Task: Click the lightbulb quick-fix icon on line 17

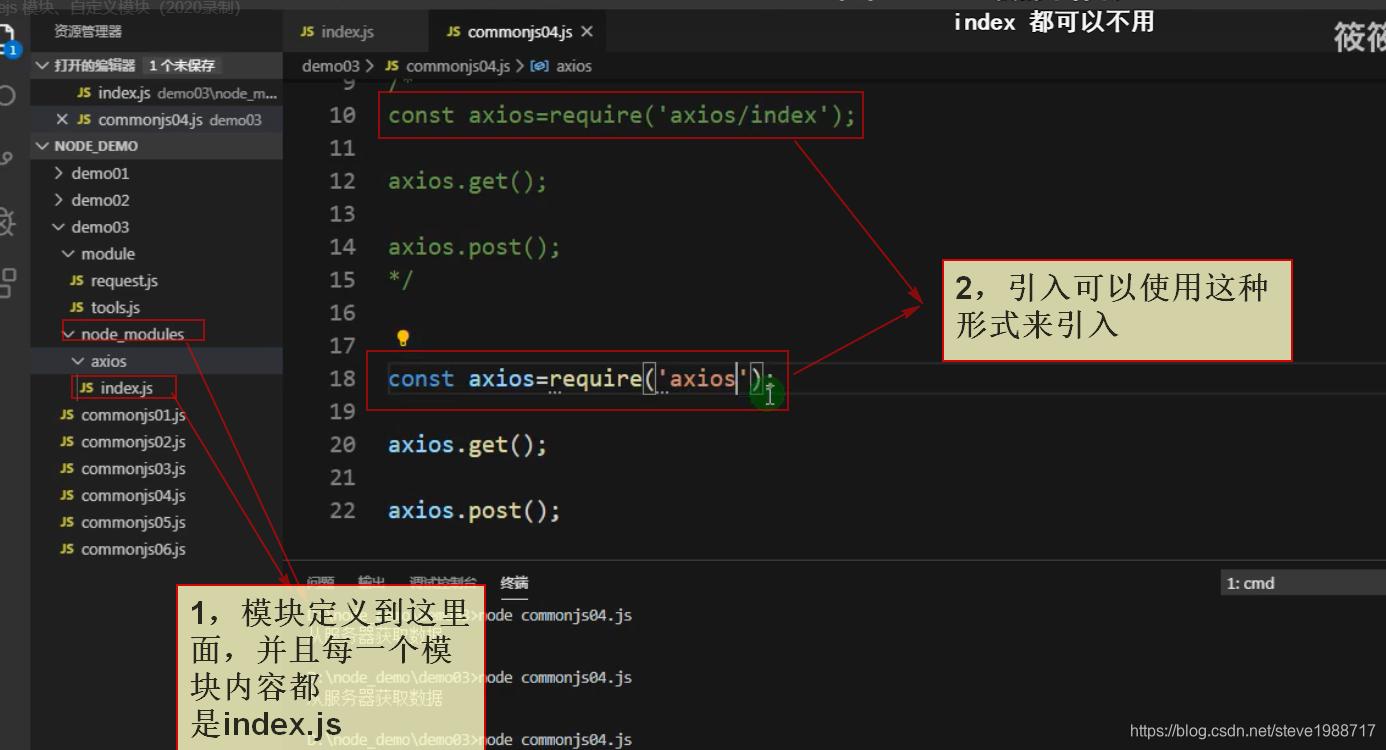Action: click(403, 338)
